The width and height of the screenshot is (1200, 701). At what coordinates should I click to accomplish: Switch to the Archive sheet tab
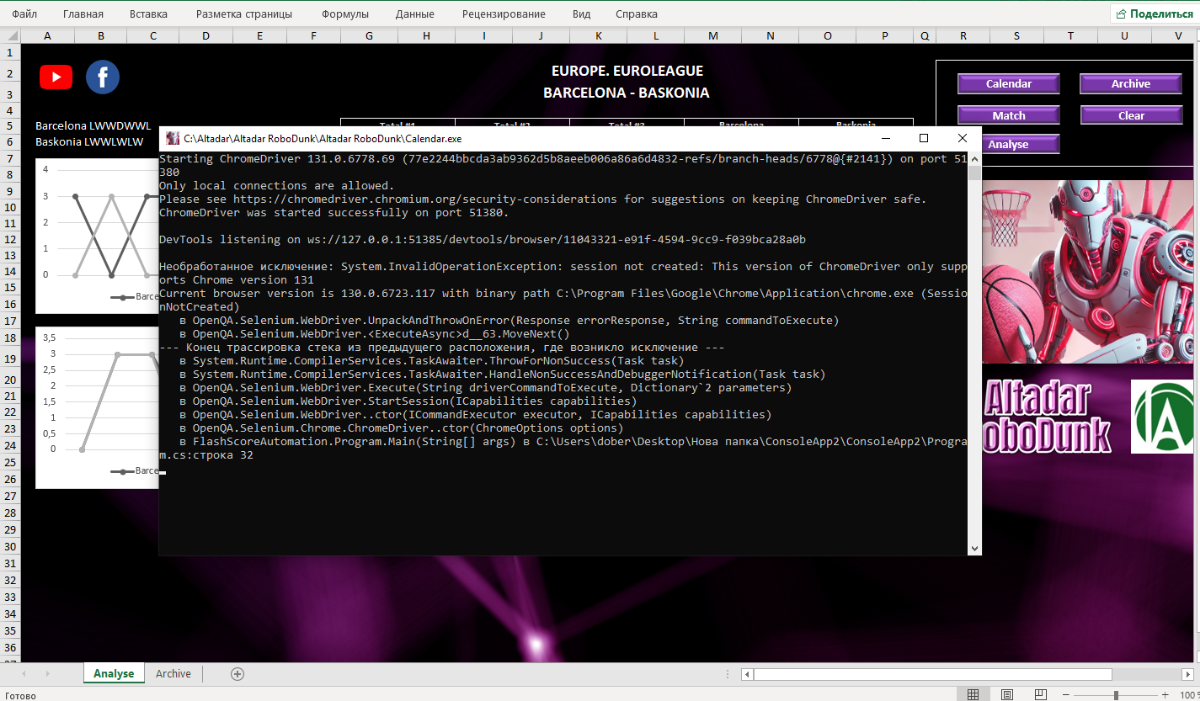(x=173, y=674)
